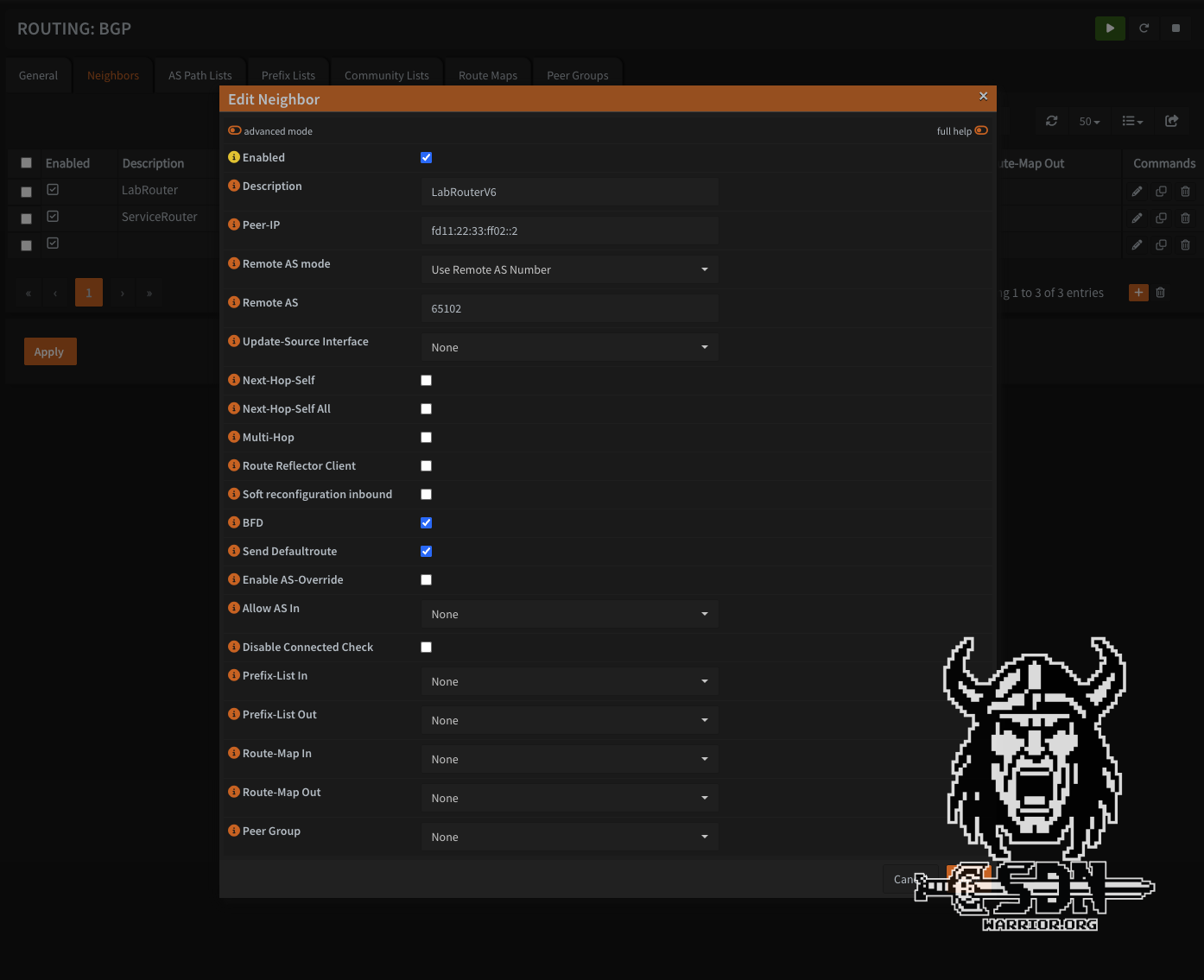The image size is (1204, 980).
Task: Click the delete trash icon for LabRouter row
Action: coord(1185,191)
